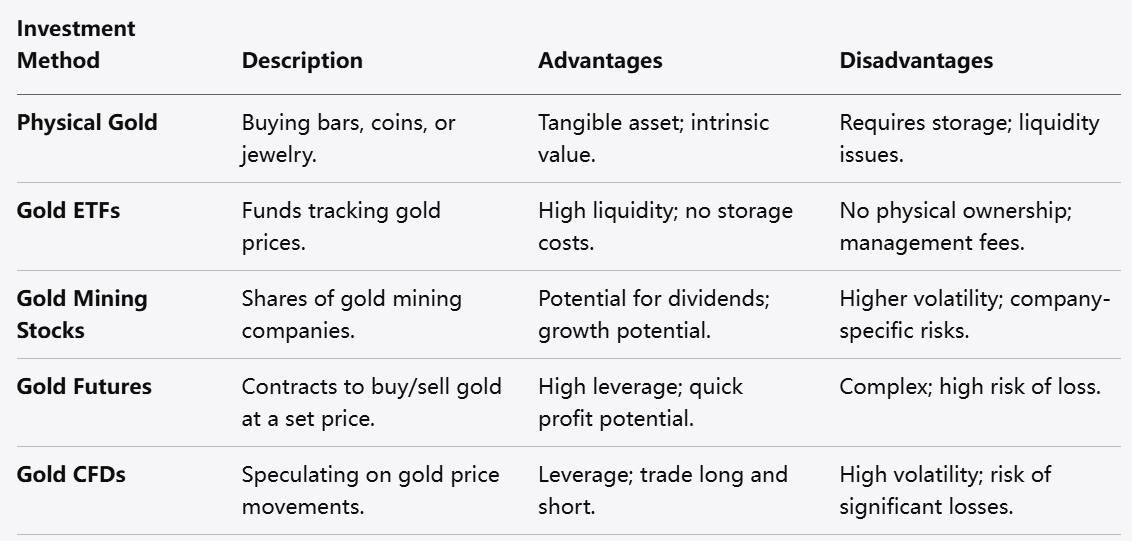Click 'Requires storage; liquidity issues' cell
The width and height of the screenshot is (1132, 541).
(x=969, y=138)
